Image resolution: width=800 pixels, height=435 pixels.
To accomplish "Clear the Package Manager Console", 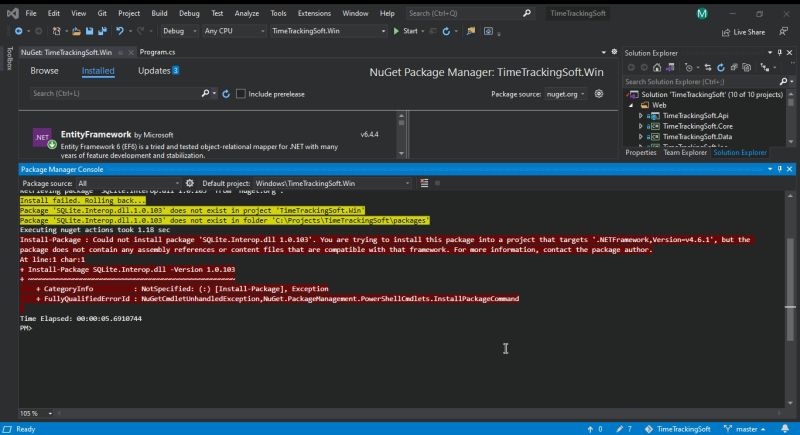I will (x=424, y=183).
